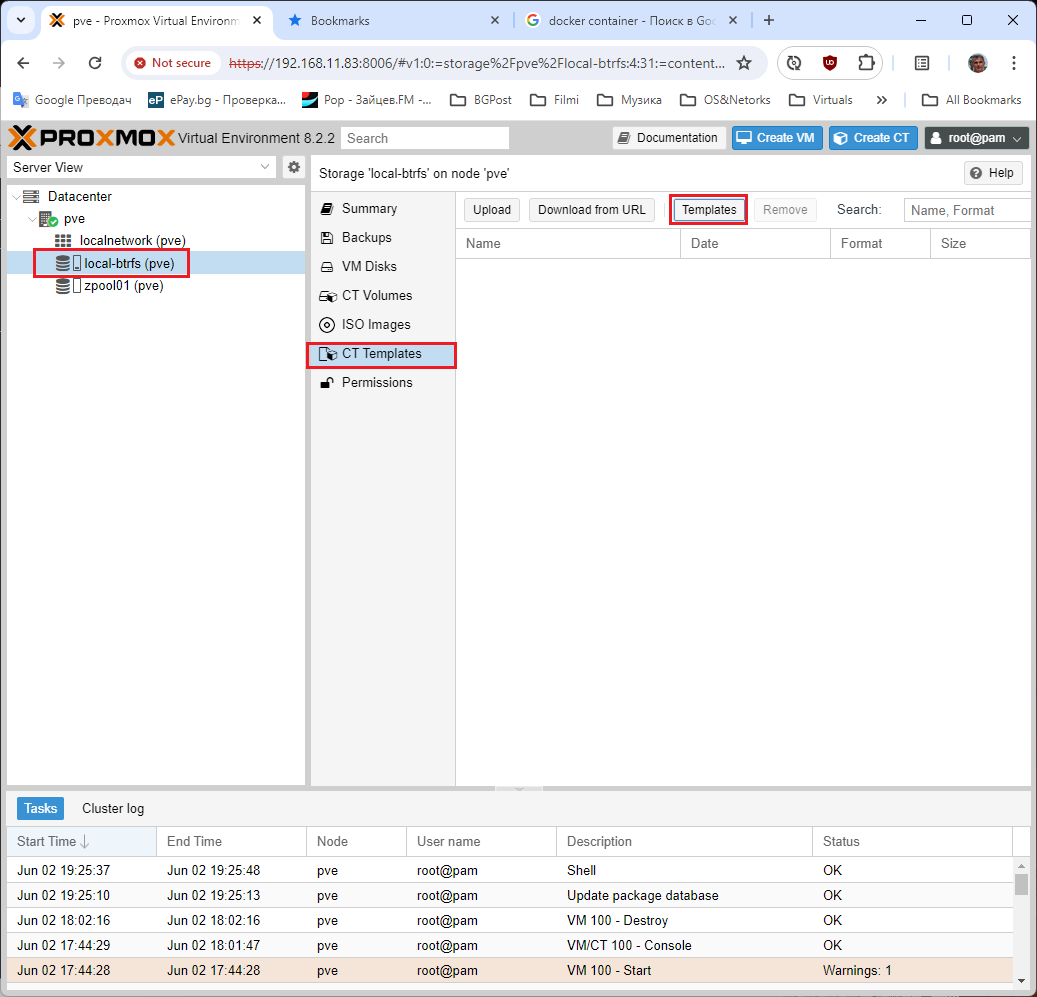Open a new browser tab
1037x997 pixels.
[x=768, y=20]
